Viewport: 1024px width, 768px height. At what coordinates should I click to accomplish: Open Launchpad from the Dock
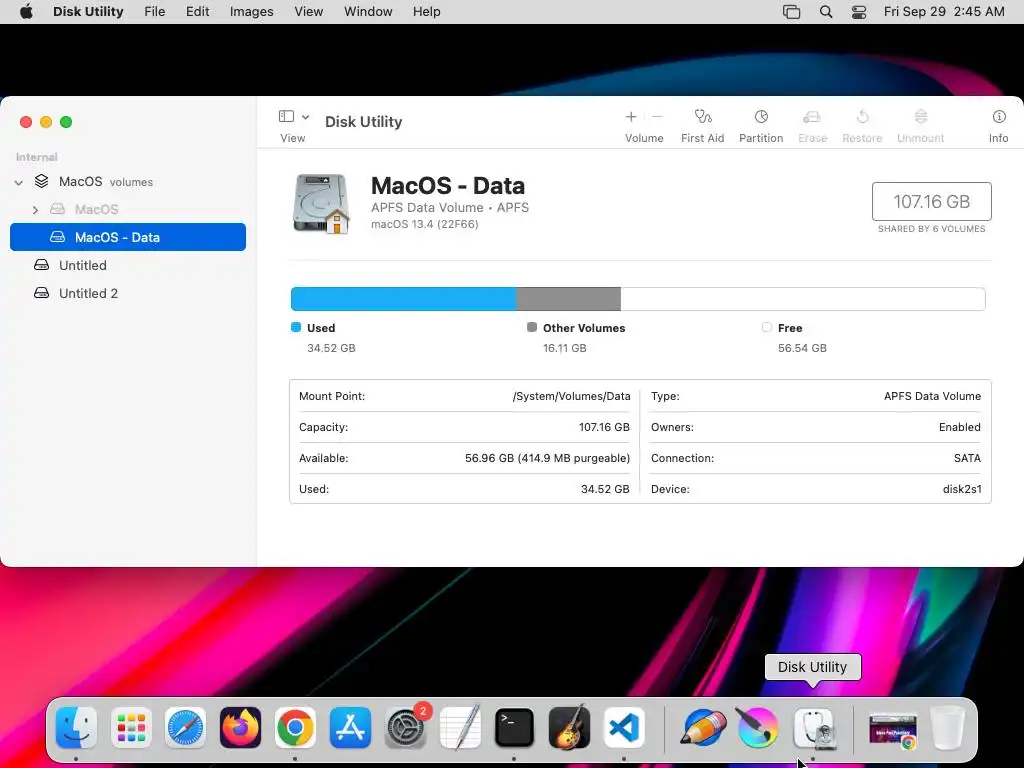pyautogui.click(x=131, y=728)
